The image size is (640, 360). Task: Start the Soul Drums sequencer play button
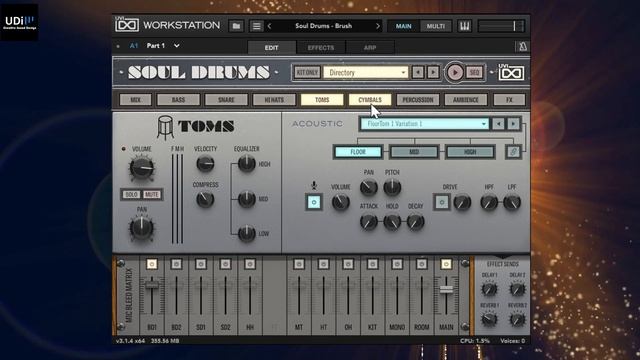[455, 73]
